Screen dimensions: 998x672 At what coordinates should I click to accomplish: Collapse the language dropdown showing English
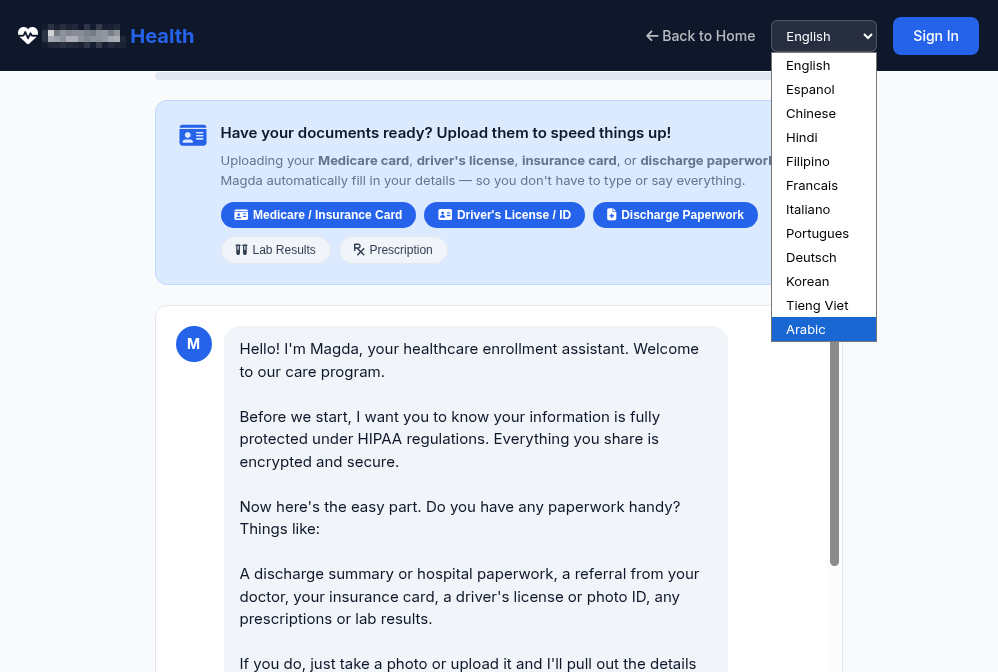(823, 36)
